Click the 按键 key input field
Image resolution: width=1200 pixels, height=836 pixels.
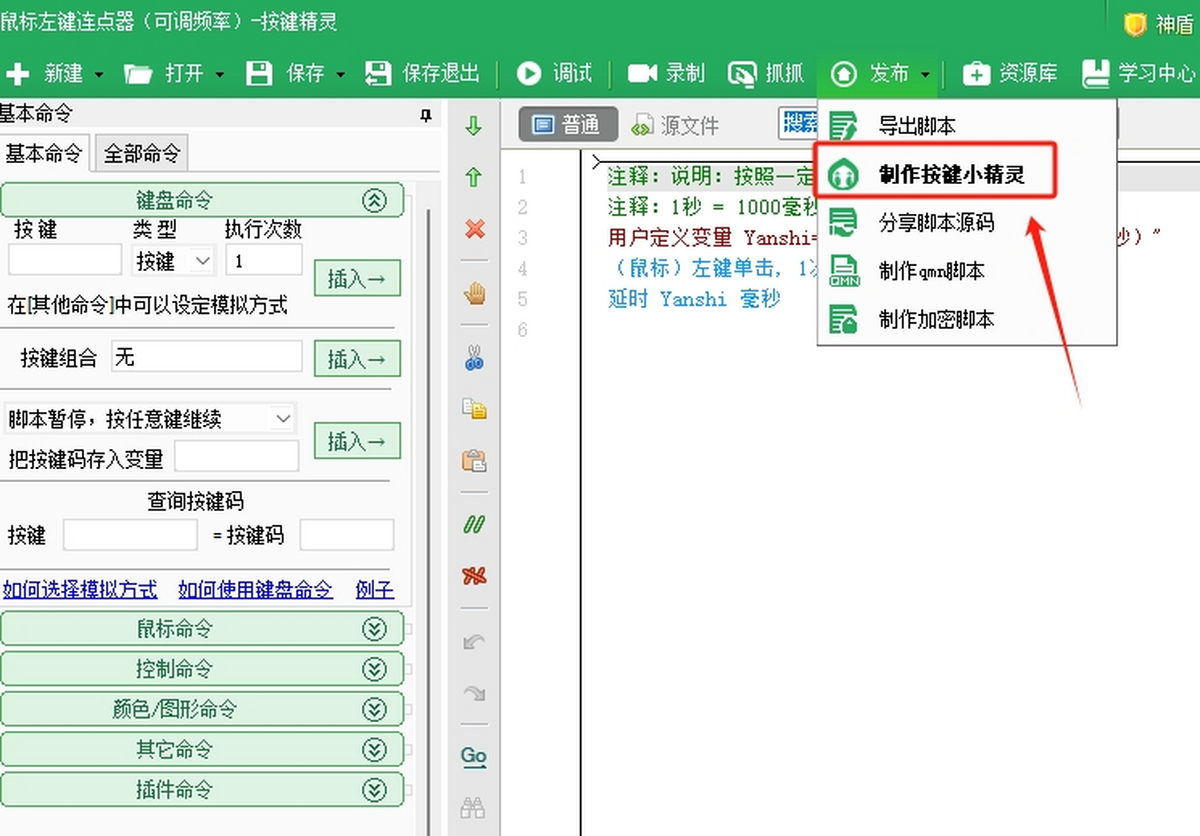(65, 260)
